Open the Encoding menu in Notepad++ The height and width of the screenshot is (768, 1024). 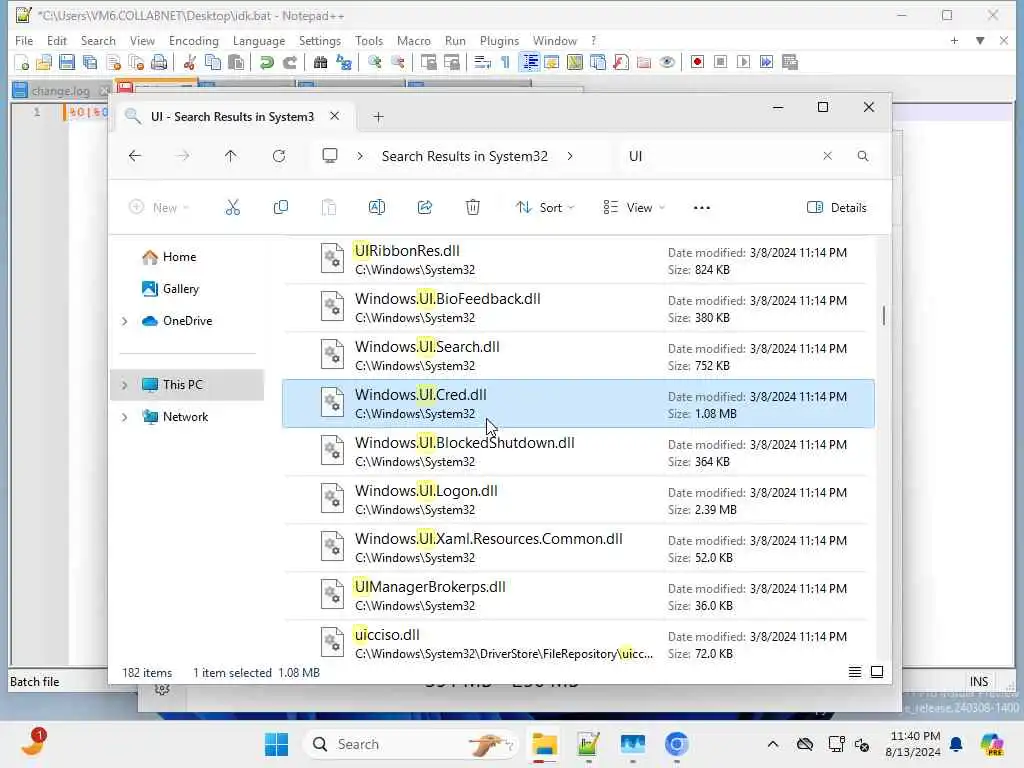click(193, 40)
